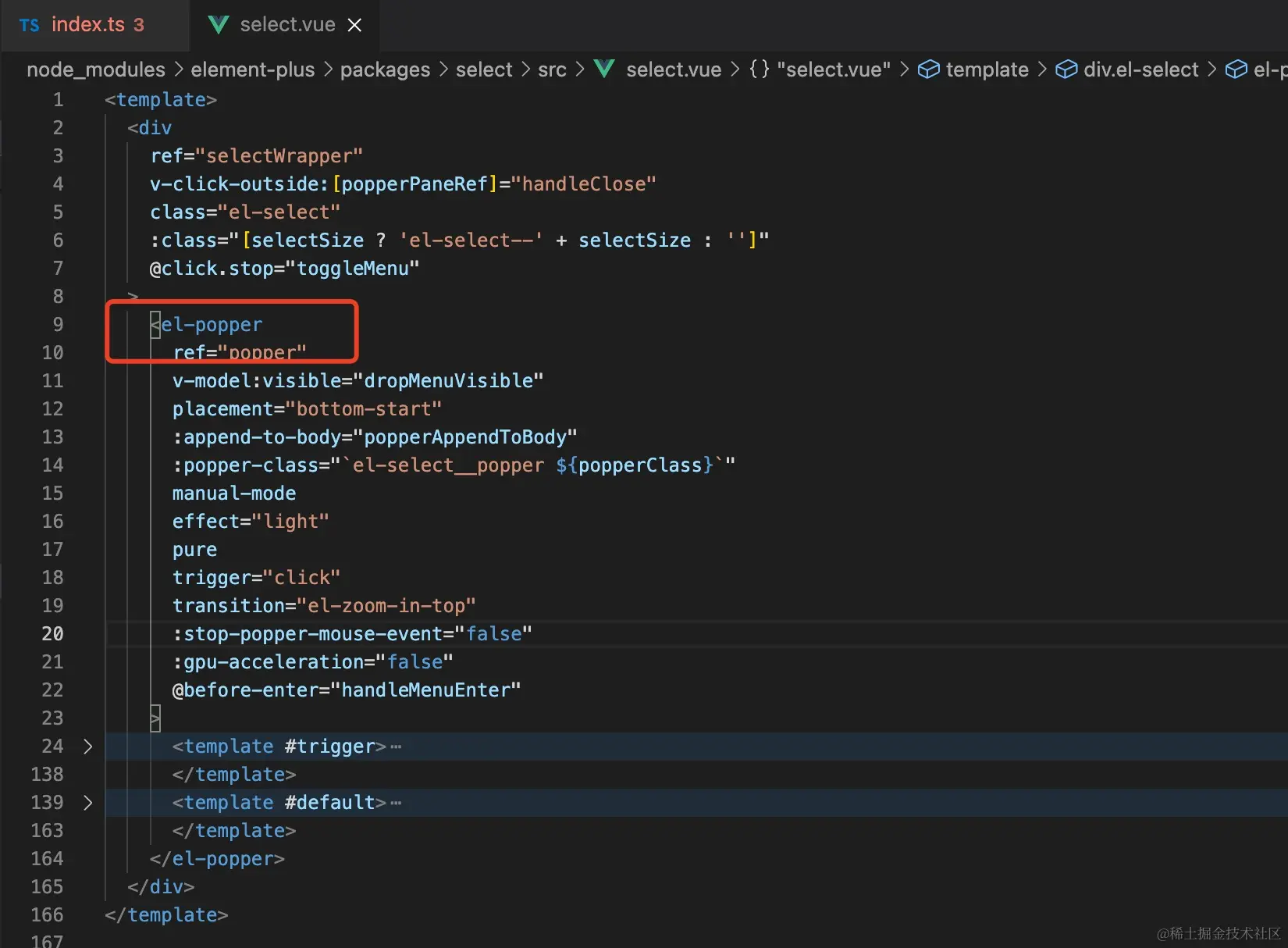Image resolution: width=1288 pixels, height=948 pixels.
Task: Open the select folder breadcrumb
Action: coord(484,69)
